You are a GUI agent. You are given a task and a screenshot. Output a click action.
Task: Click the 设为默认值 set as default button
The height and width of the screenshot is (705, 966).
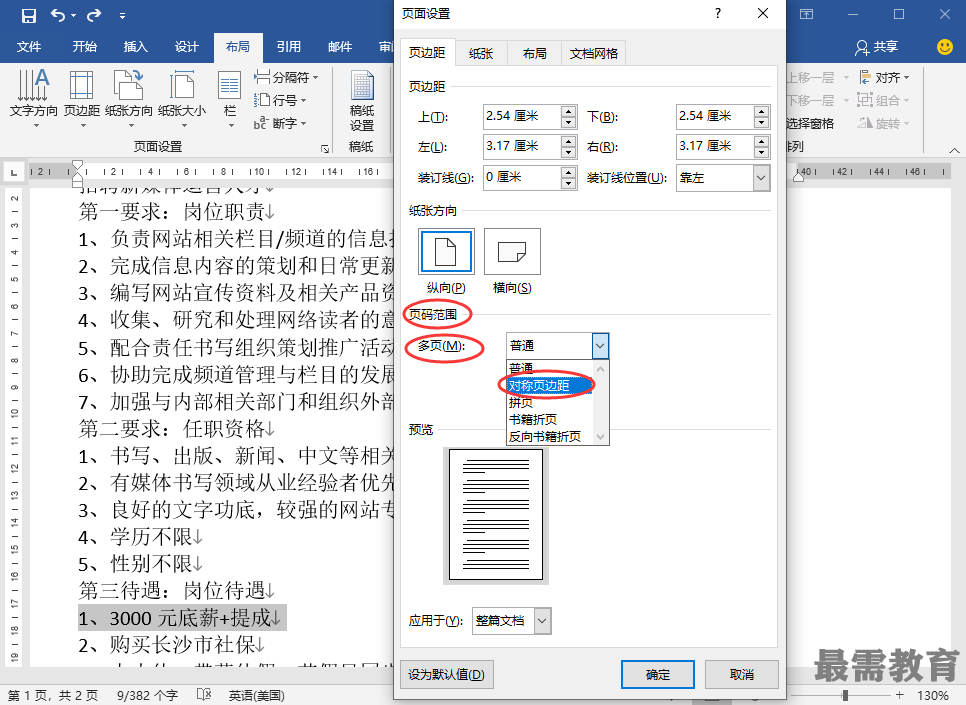coord(447,675)
